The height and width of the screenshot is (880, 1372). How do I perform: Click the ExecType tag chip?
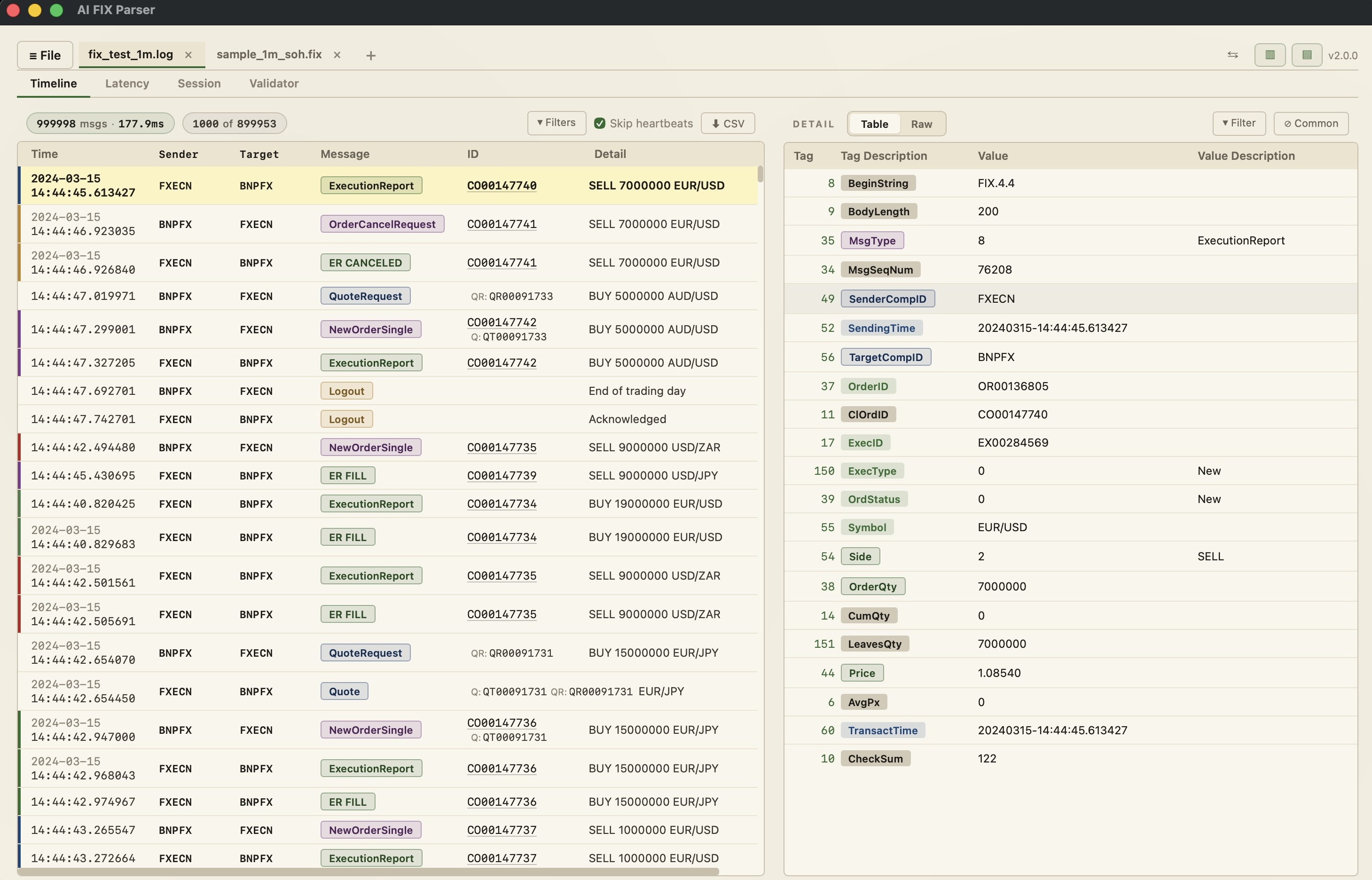coord(871,470)
